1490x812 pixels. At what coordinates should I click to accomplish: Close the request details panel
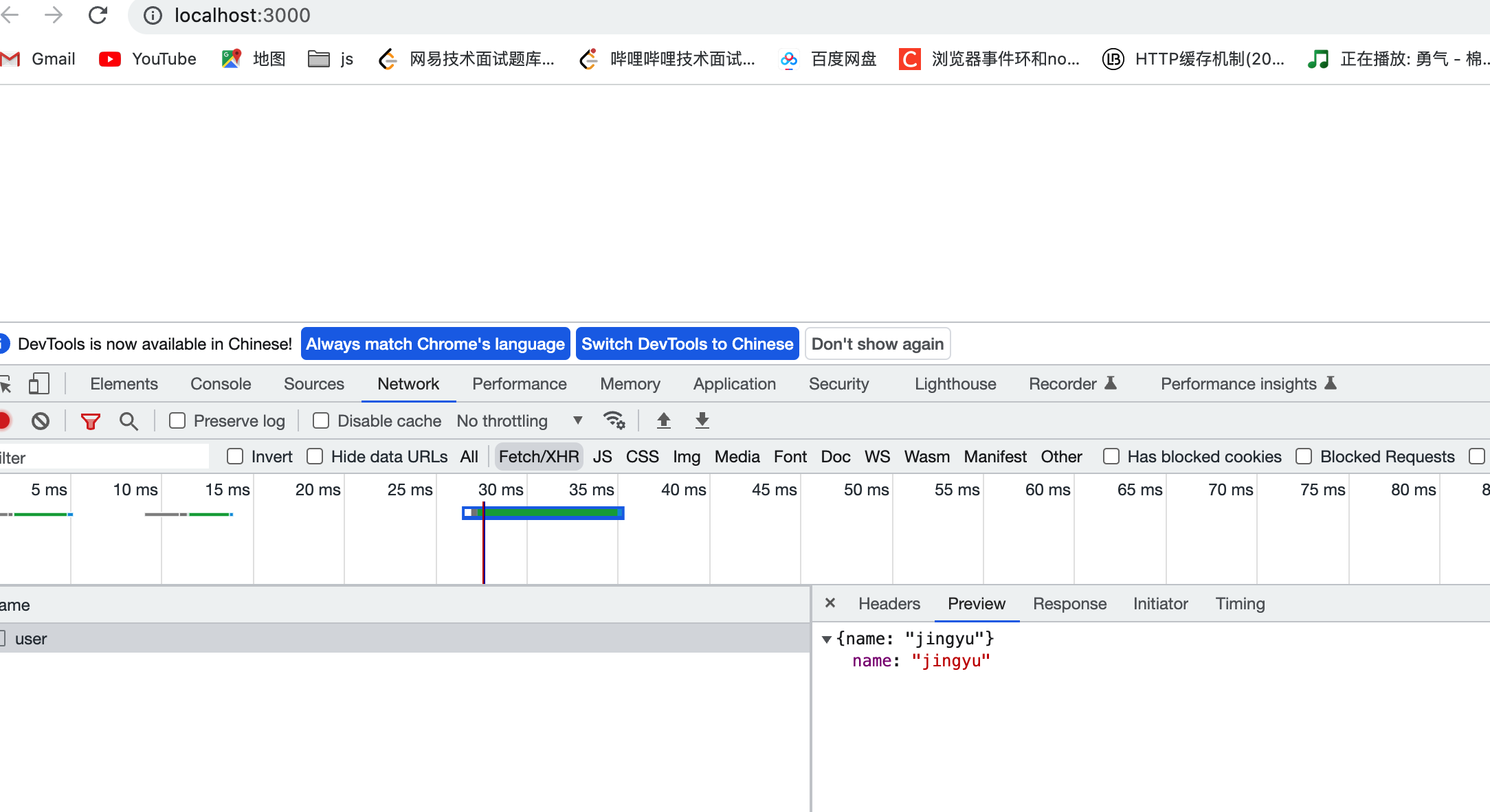coord(830,603)
